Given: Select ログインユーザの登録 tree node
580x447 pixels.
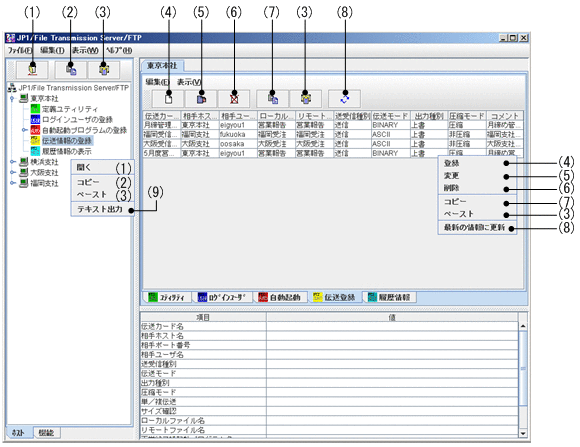Looking at the screenshot, I should pyautogui.click(x=72, y=119).
